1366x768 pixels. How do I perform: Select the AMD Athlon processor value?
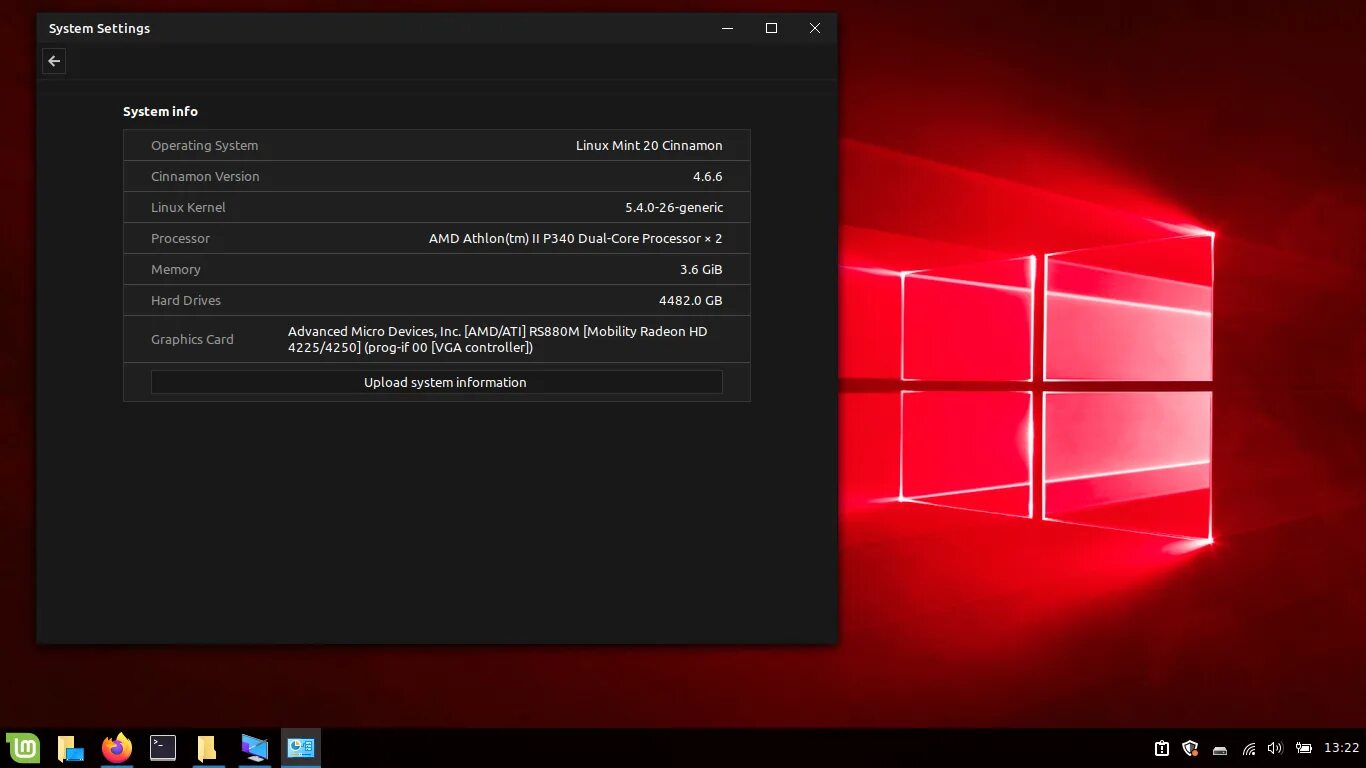(575, 238)
